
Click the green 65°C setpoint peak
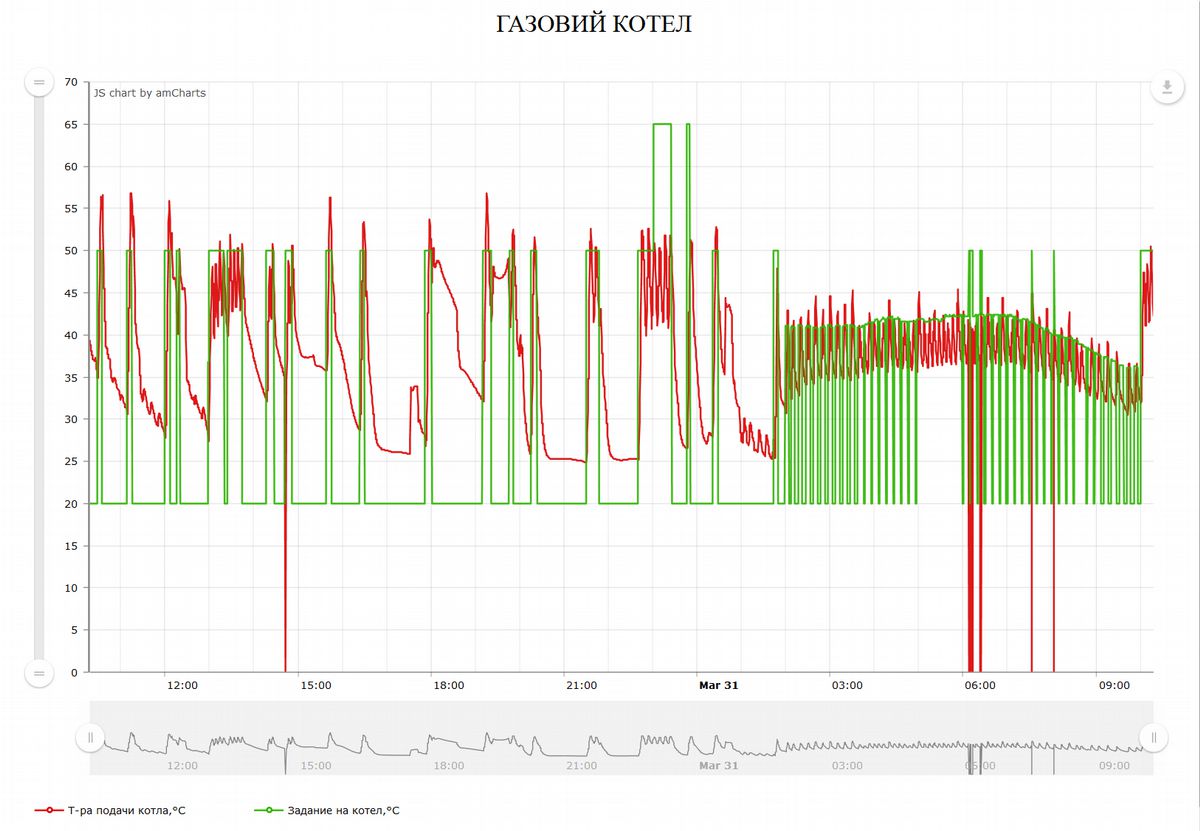coord(661,124)
